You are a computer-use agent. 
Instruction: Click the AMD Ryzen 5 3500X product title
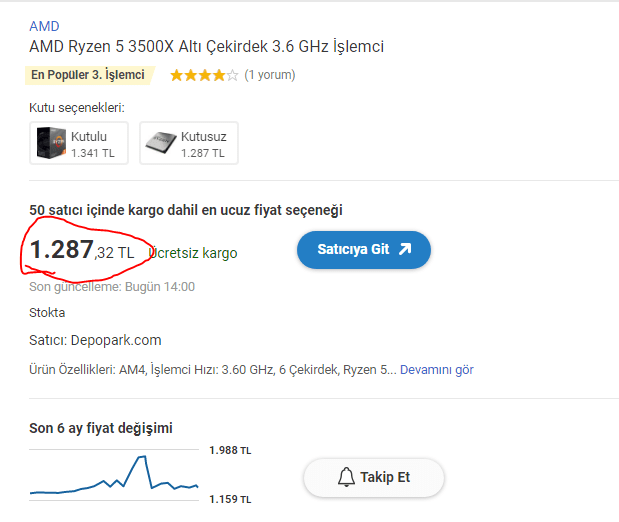coord(206,47)
